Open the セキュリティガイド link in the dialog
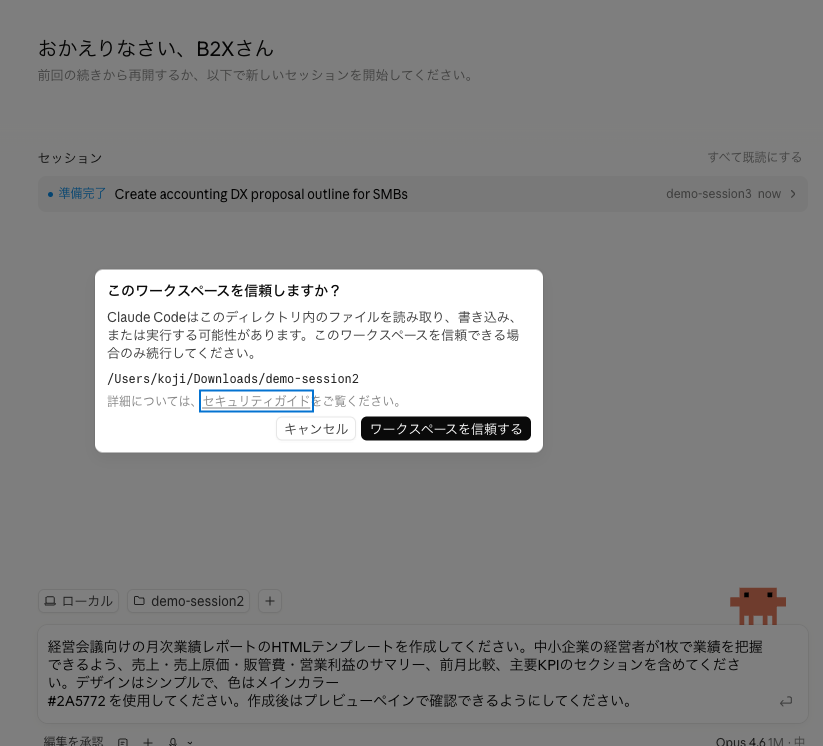This screenshot has height=746, width=823. [256, 400]
